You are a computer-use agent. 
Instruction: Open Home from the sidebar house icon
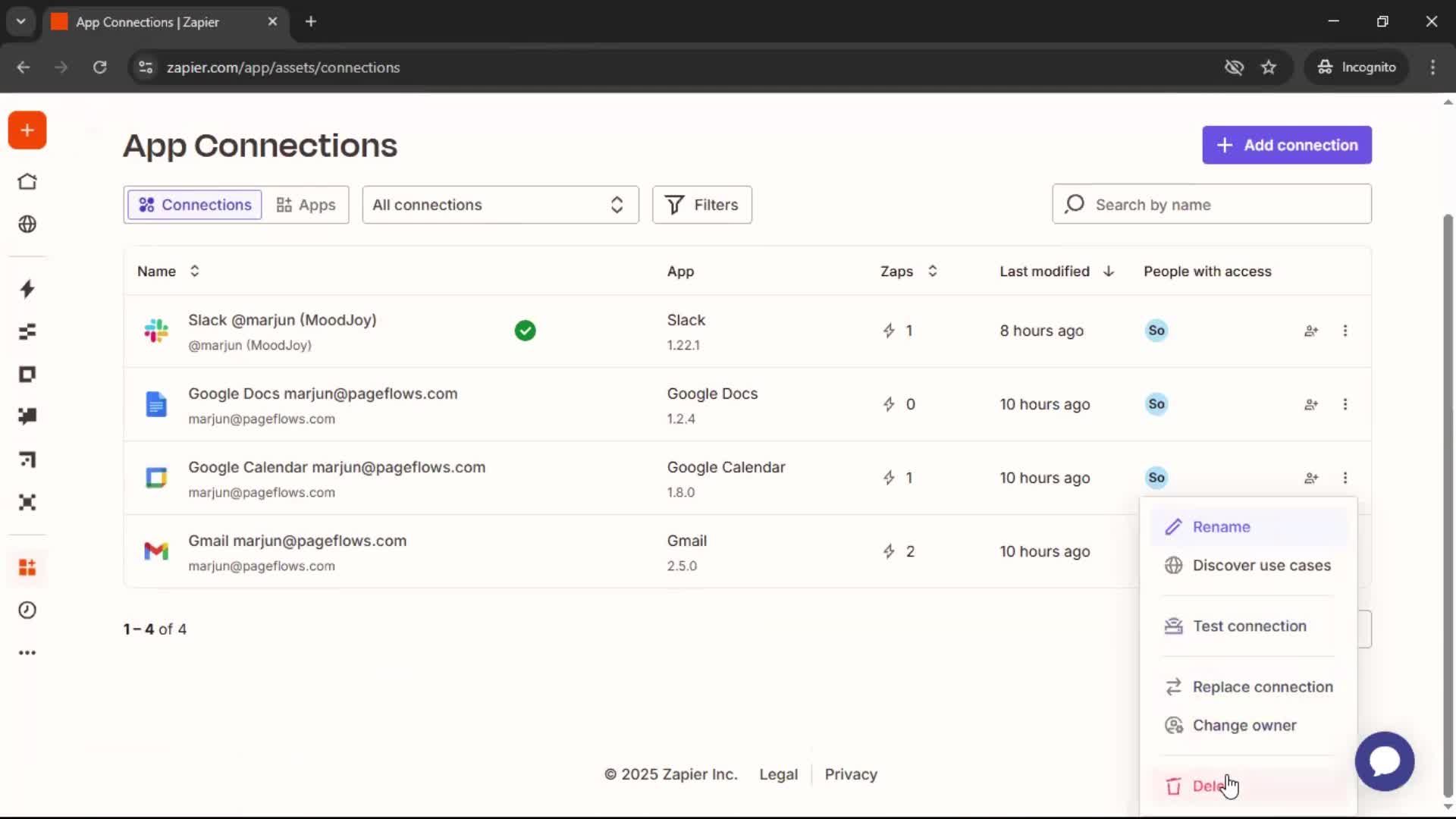[27, 182]
